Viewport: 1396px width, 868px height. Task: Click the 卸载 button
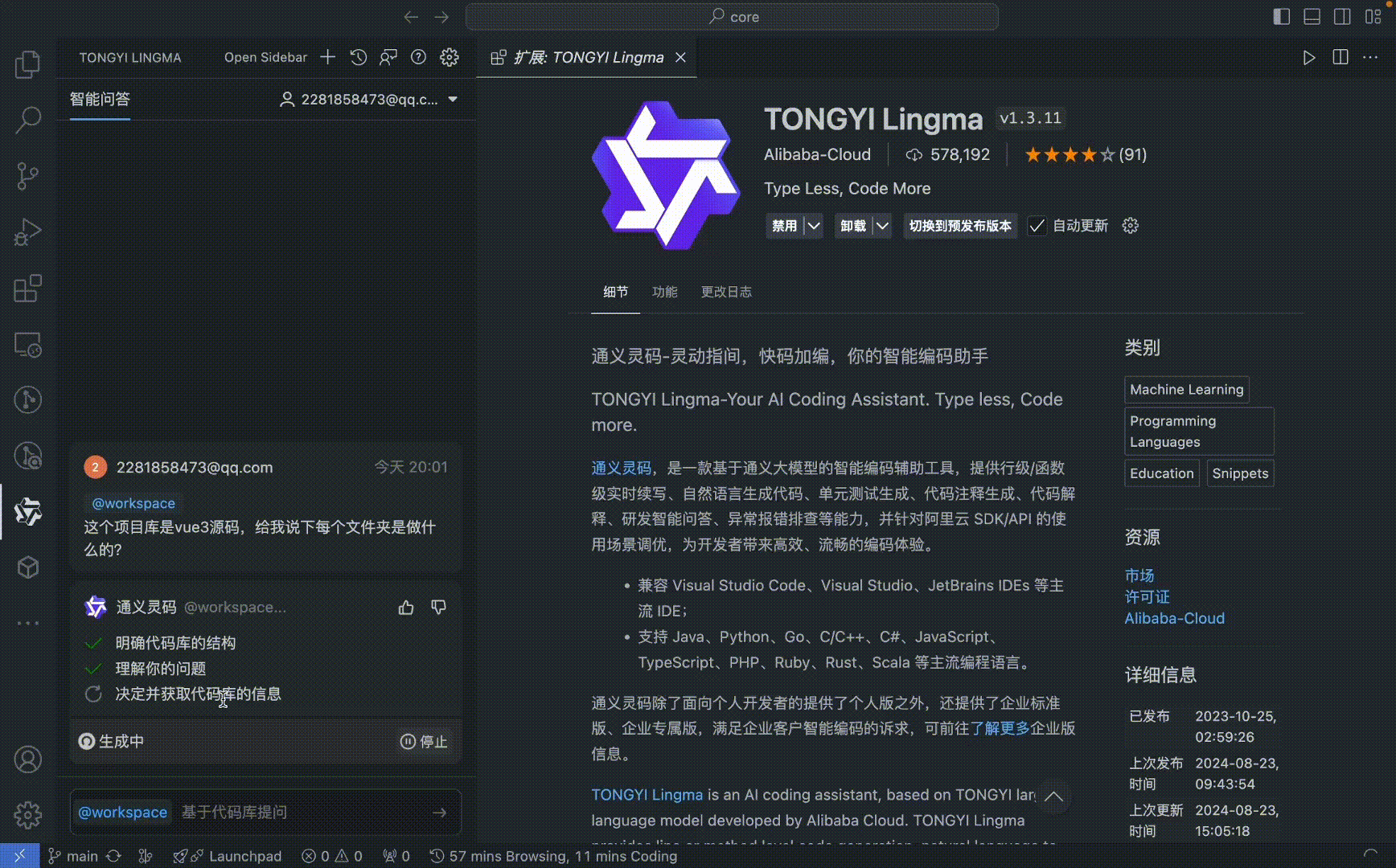[x=853, y=226]
